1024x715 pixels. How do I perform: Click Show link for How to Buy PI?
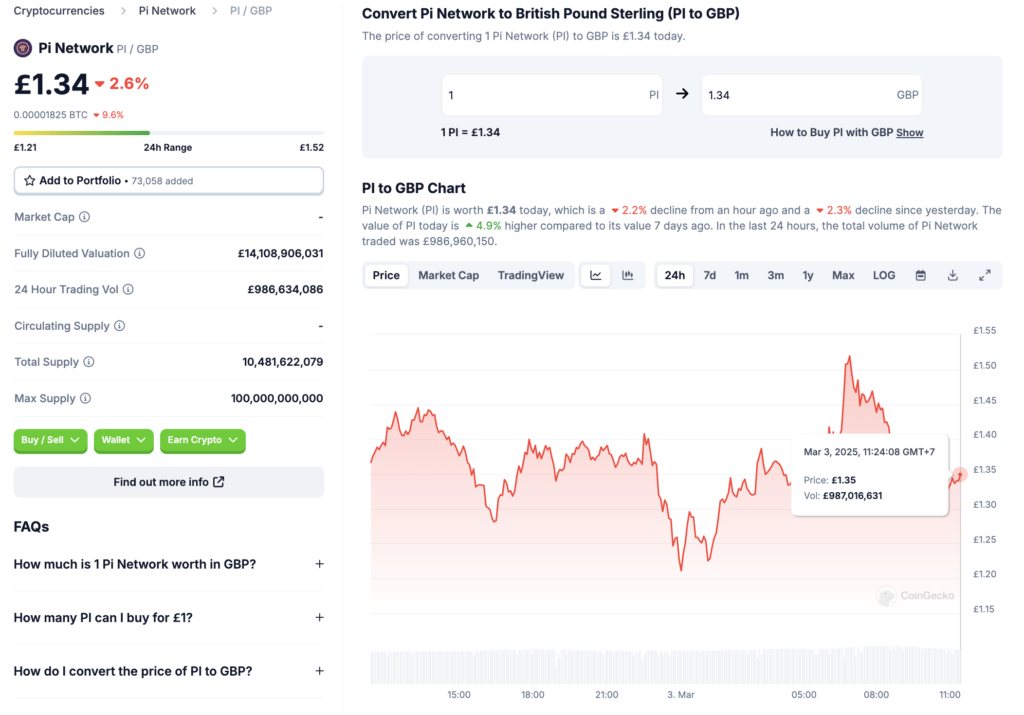910,133
